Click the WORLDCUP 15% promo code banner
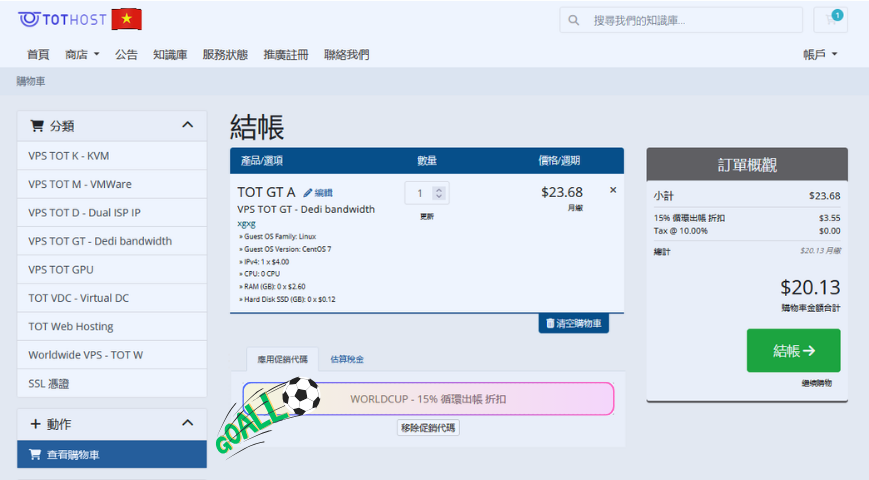 [428, 399]
